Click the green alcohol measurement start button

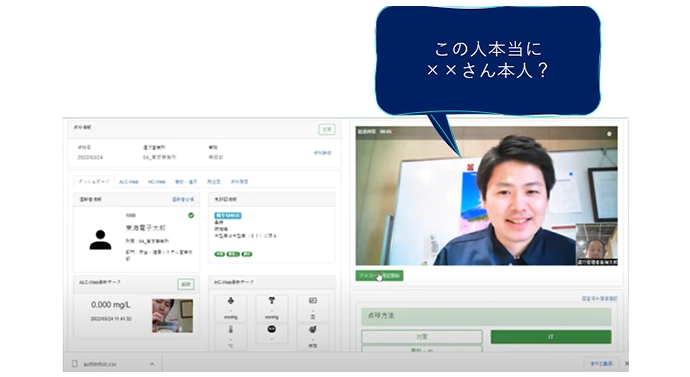[x=379, y=276]
